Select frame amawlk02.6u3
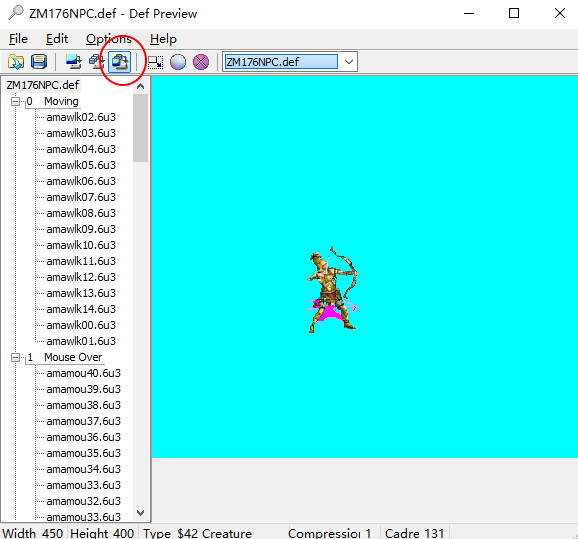The height and width of the screenshot is (539, 578). [81, 117]
